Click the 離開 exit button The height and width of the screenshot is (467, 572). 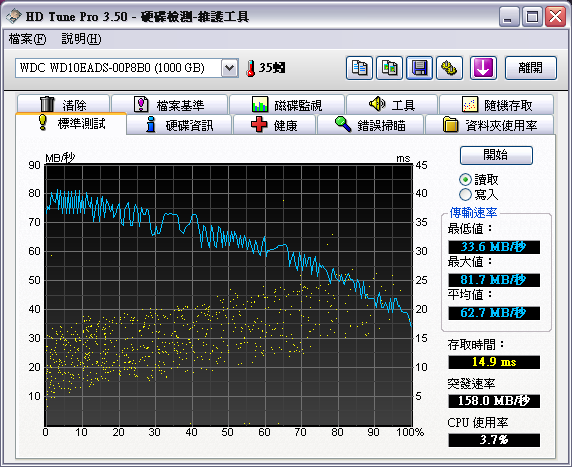531,68
